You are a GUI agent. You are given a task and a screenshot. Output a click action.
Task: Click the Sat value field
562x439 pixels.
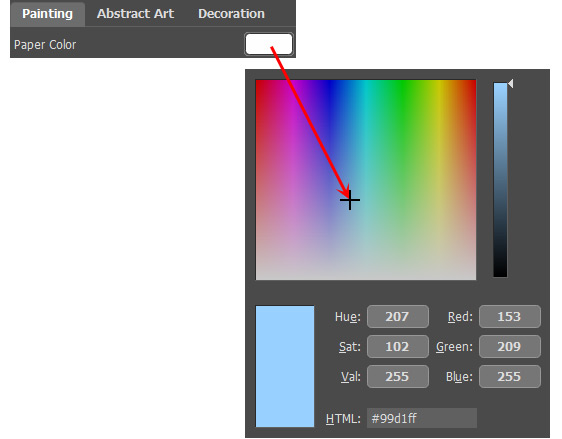point(397,347)
